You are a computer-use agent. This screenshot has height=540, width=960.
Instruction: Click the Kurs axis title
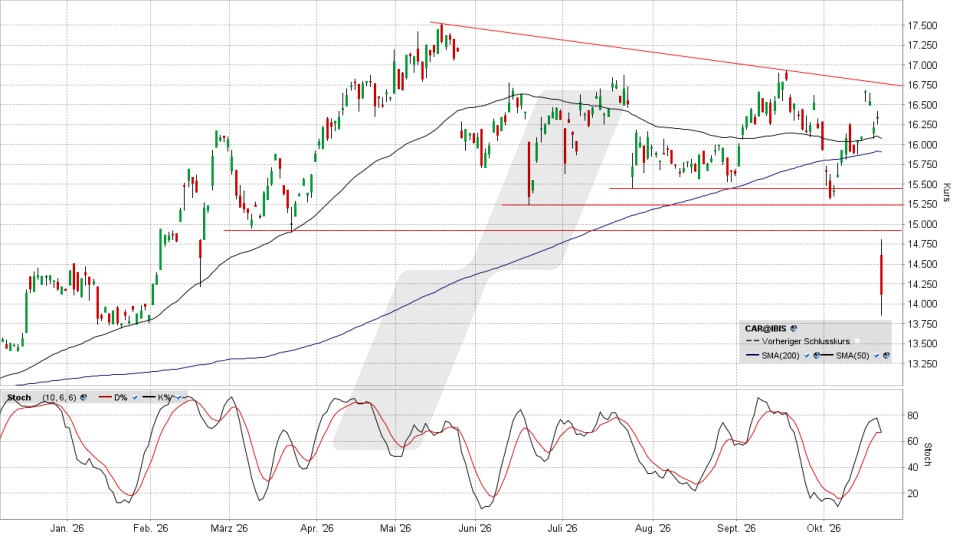click(947, 192)
